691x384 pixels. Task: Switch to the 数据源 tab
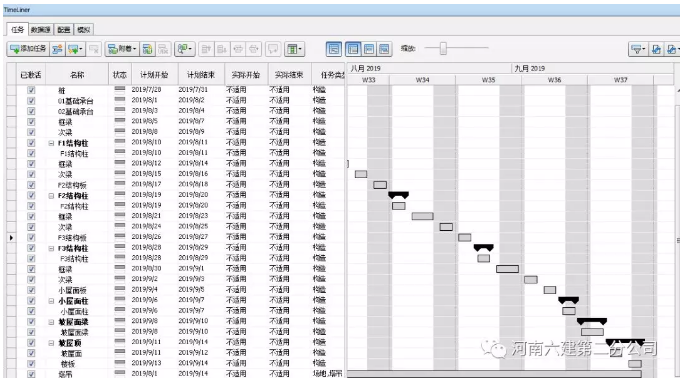(41, 30)
